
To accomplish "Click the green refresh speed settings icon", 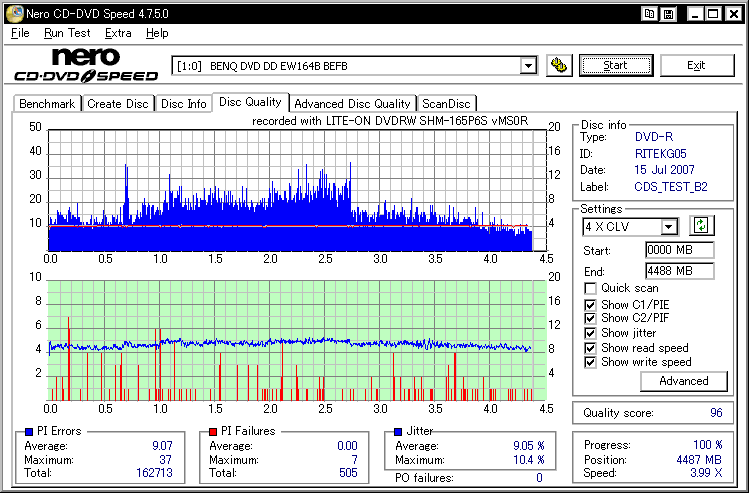I will [x=701, y=225].
